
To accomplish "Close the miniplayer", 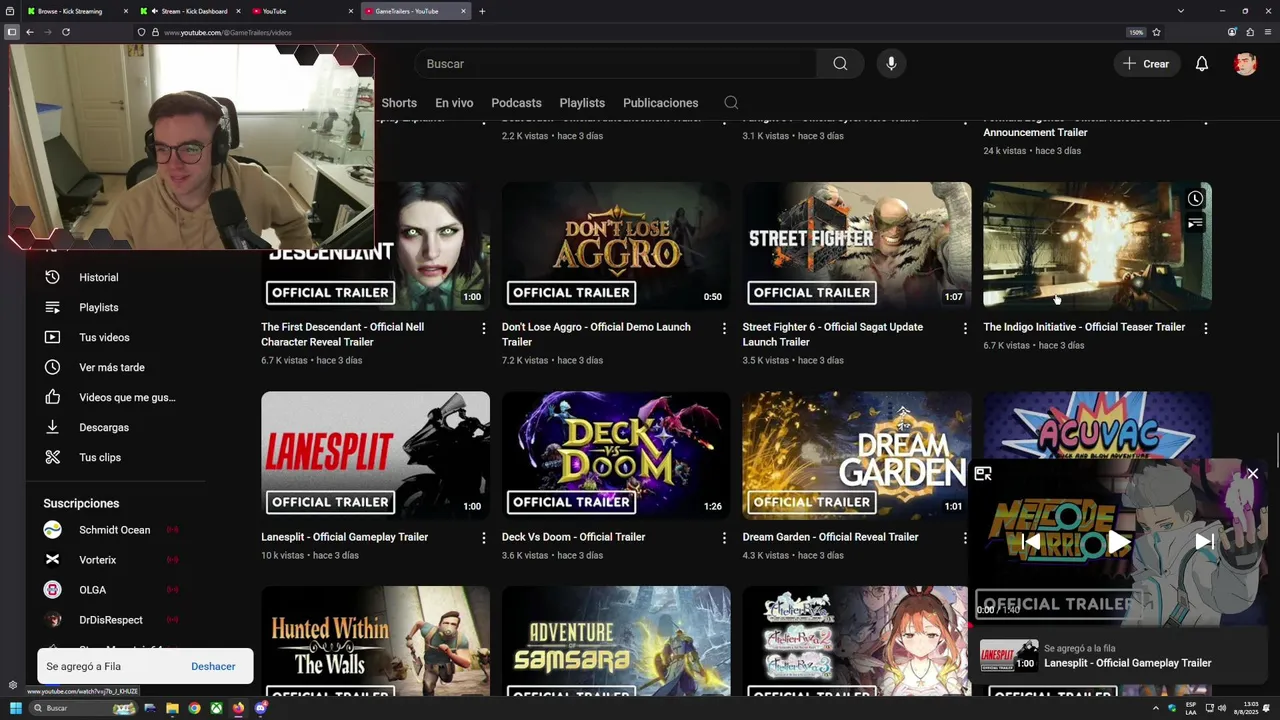I will 1252,474.
